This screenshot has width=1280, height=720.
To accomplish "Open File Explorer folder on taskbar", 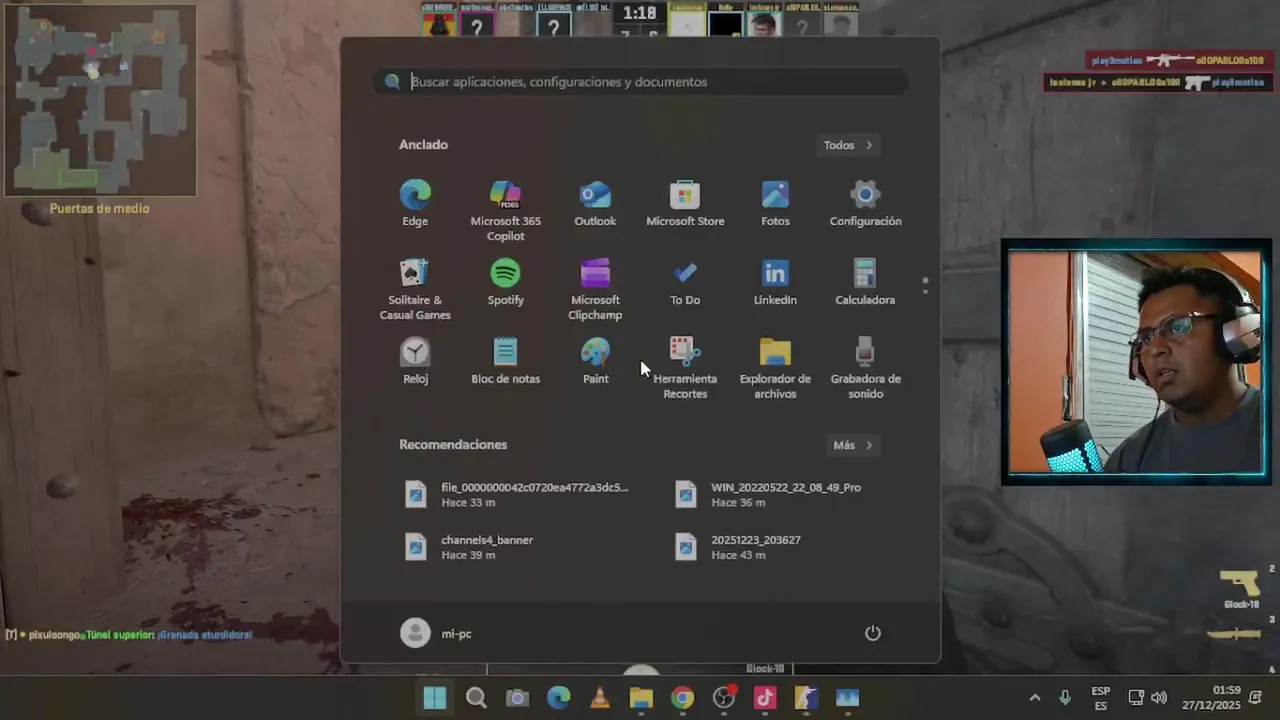I will coord(641,698).
